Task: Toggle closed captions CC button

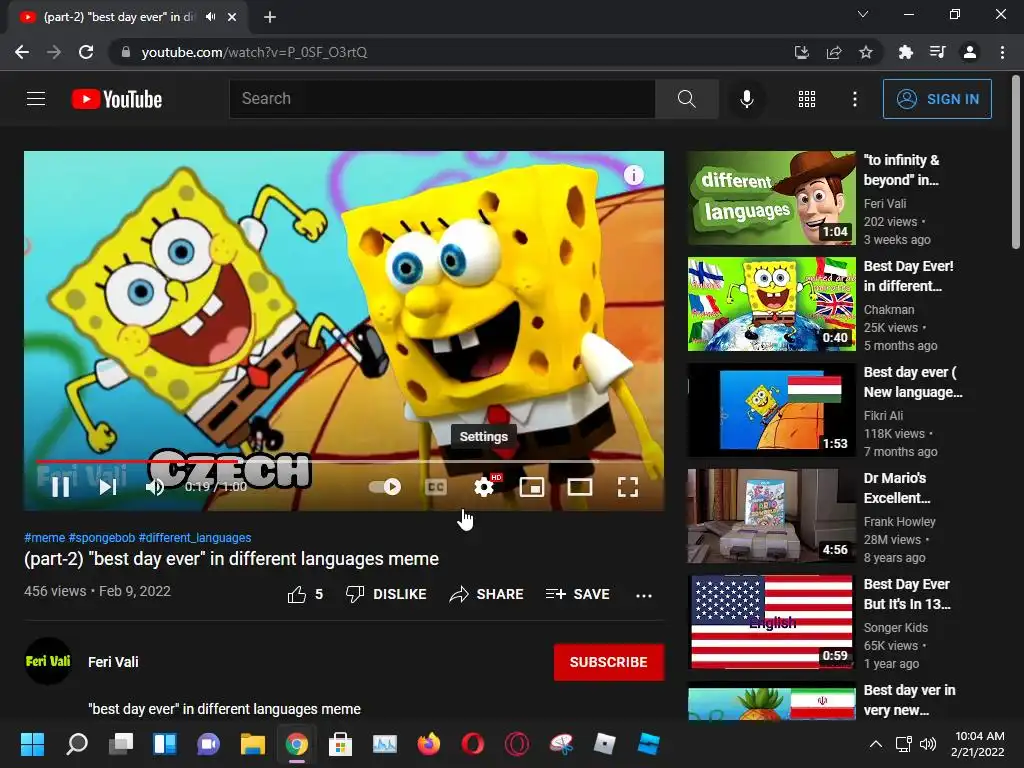Action: tap(436, 487)
